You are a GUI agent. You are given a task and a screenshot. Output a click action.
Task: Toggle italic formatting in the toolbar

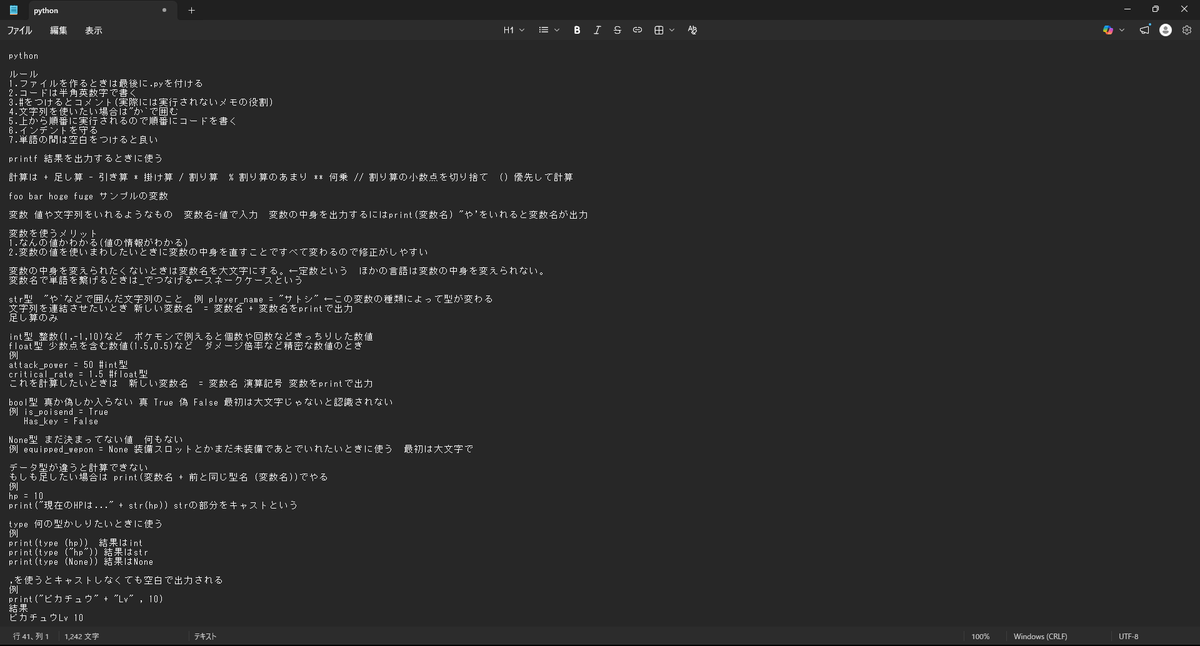[597, 30]
